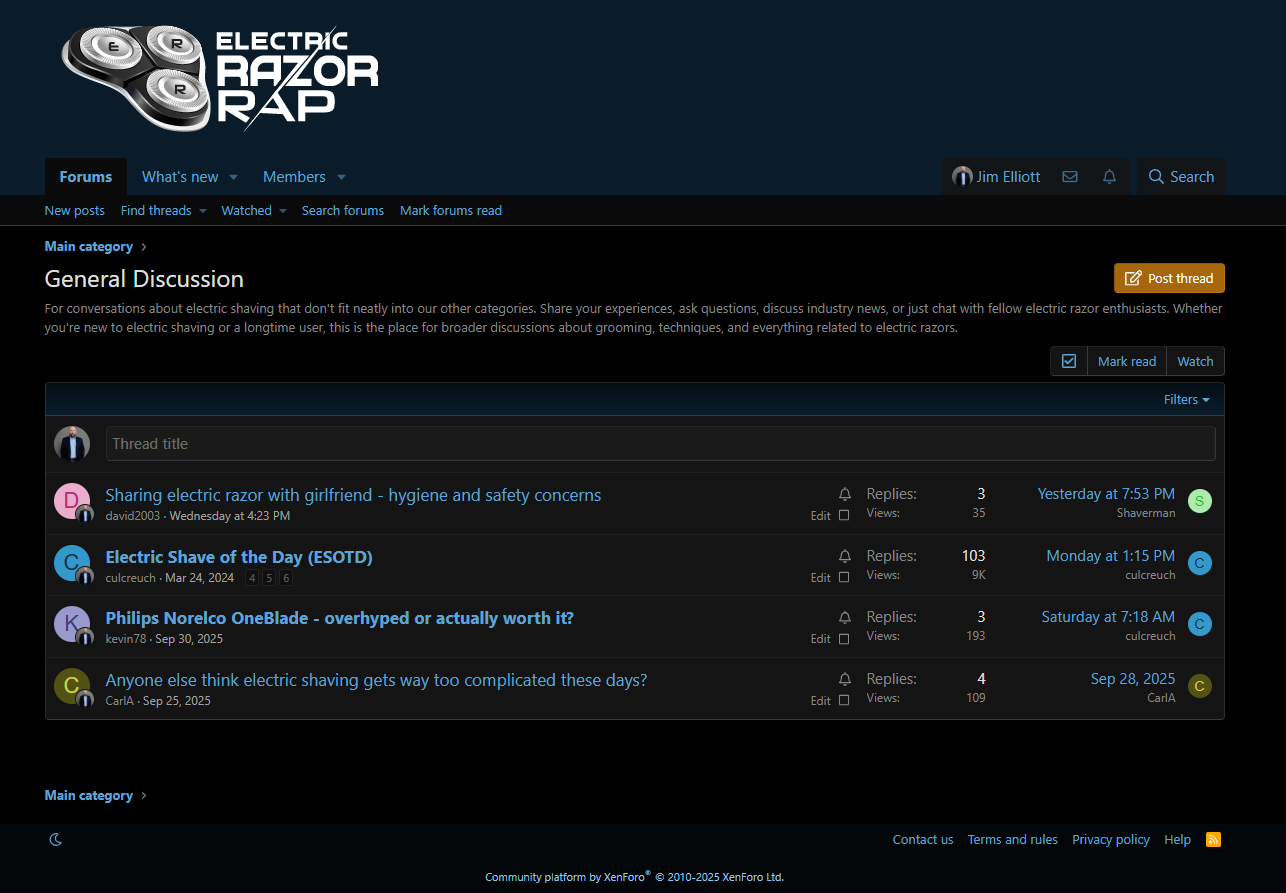
Task: Click the select-all checkbox icon beside Mark read
Action: point(1069,361)
